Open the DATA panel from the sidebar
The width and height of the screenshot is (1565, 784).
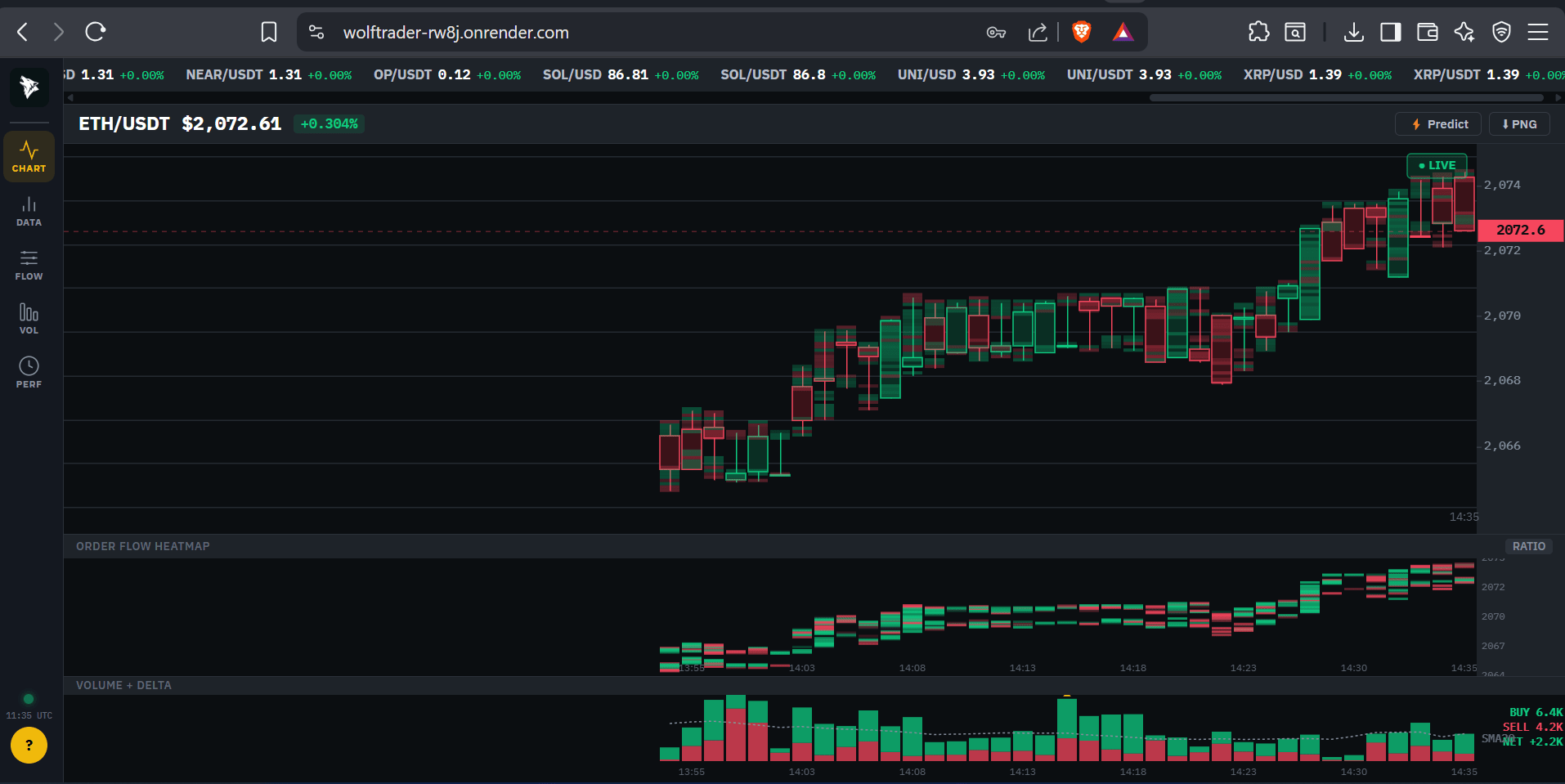pyautogui.click(x=29, y=211)
